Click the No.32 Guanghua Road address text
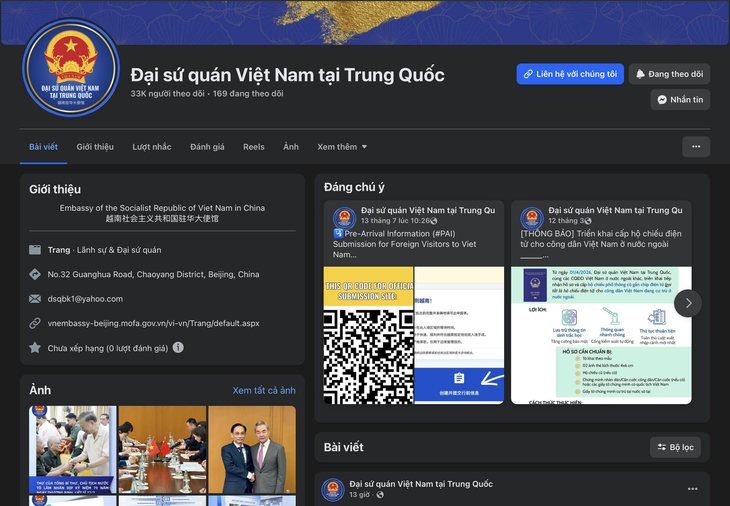The width and height of the screenshot is (730, 506). [x=153, y=274]
